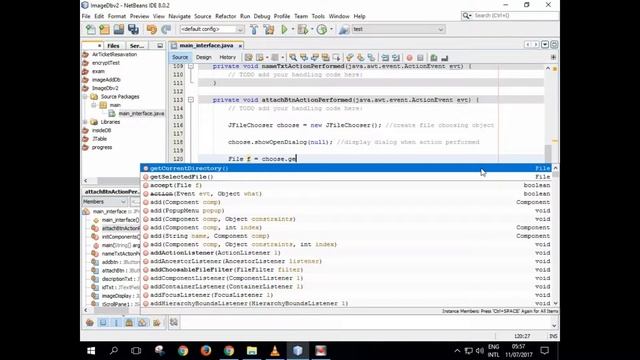Click the Find Selection magnifier icon
Image resolution: width=640 pixels, height=360 pixels.
pyautogui.click(x=293, y=58)
